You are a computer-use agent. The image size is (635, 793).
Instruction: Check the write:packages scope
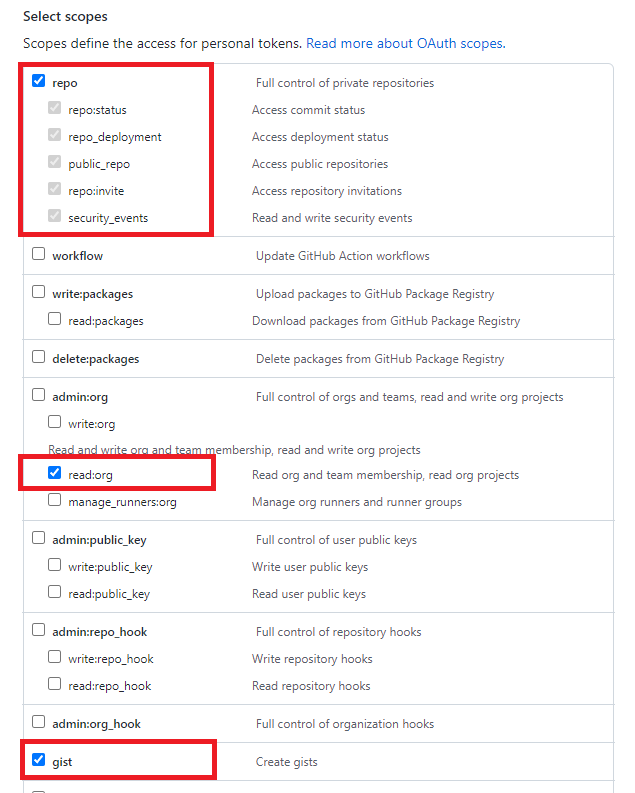coord(38,292)
